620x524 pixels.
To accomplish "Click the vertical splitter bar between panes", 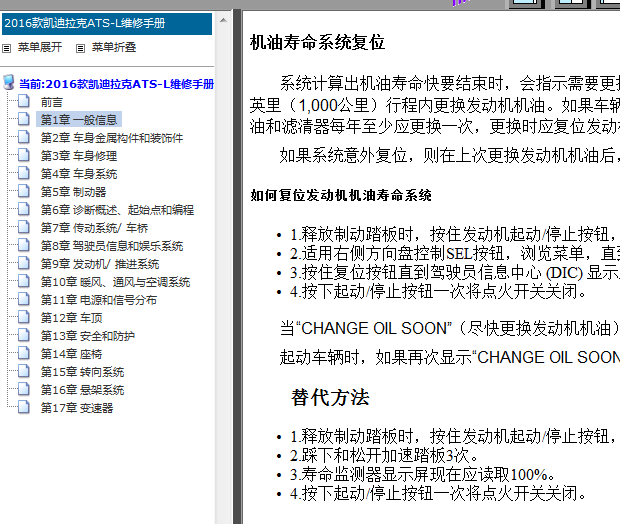I will click(x=237, y=267).
